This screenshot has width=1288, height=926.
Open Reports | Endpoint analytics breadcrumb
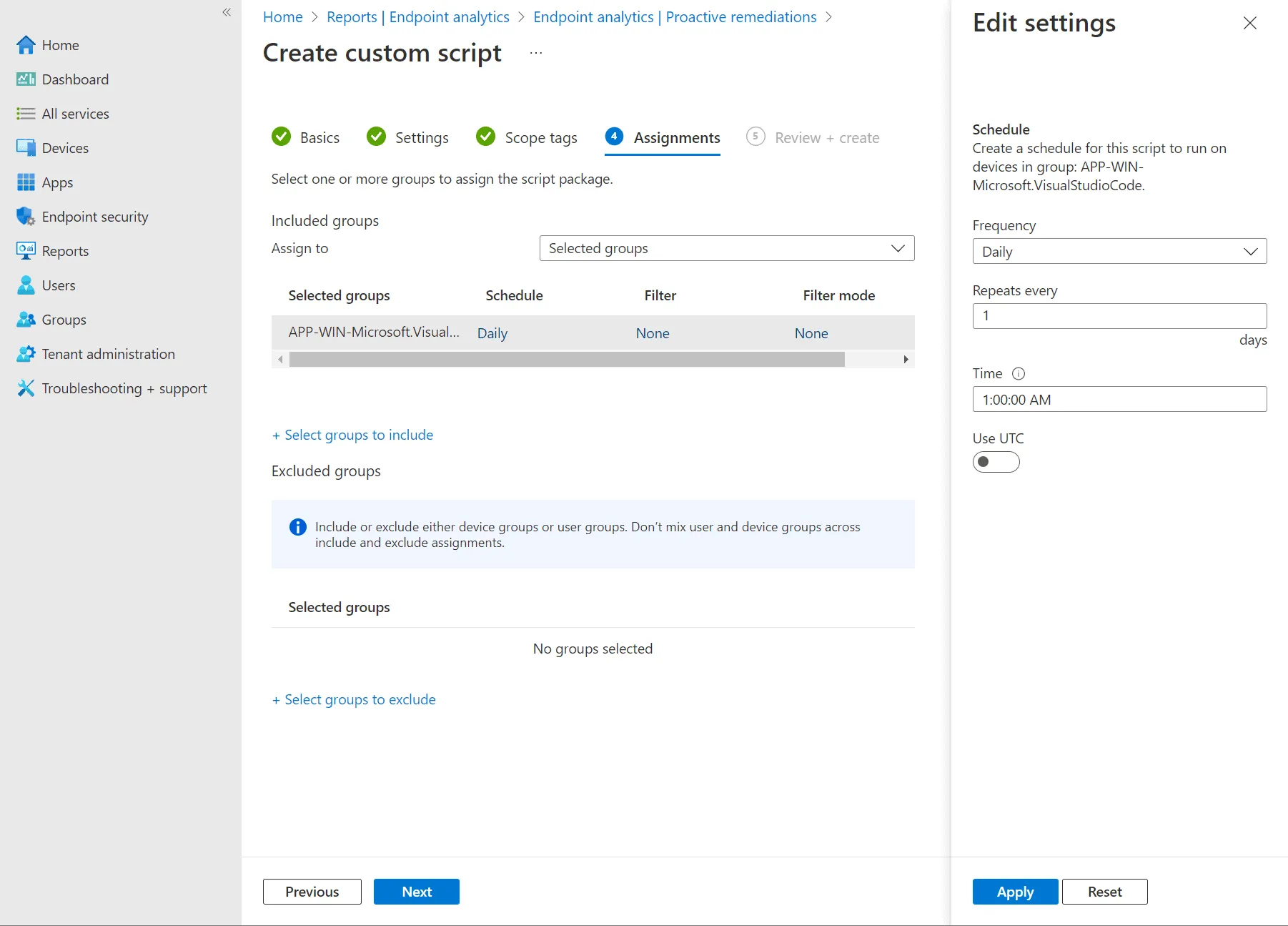(418, 17)
